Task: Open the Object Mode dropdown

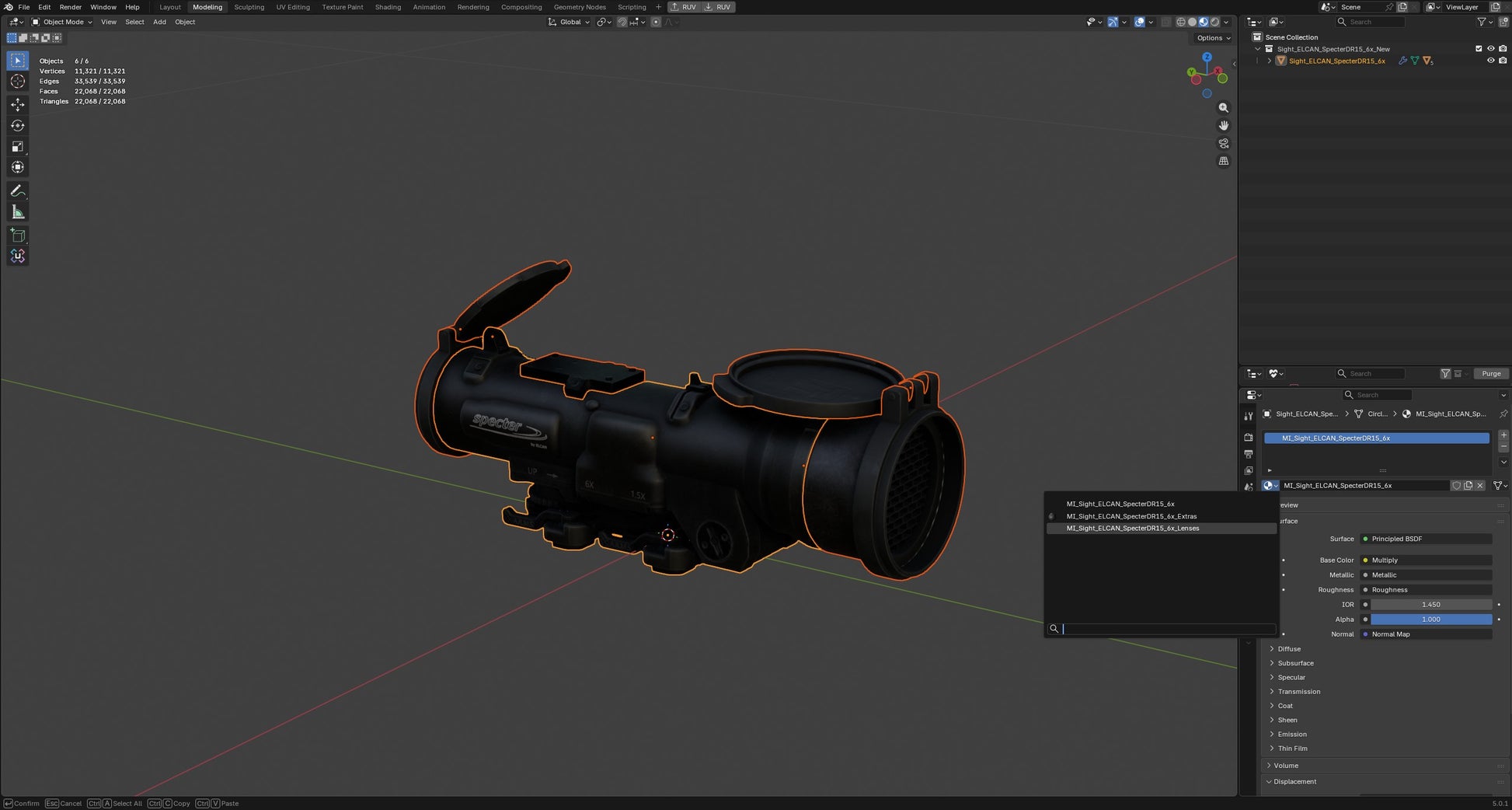Action: coord(62,22)
